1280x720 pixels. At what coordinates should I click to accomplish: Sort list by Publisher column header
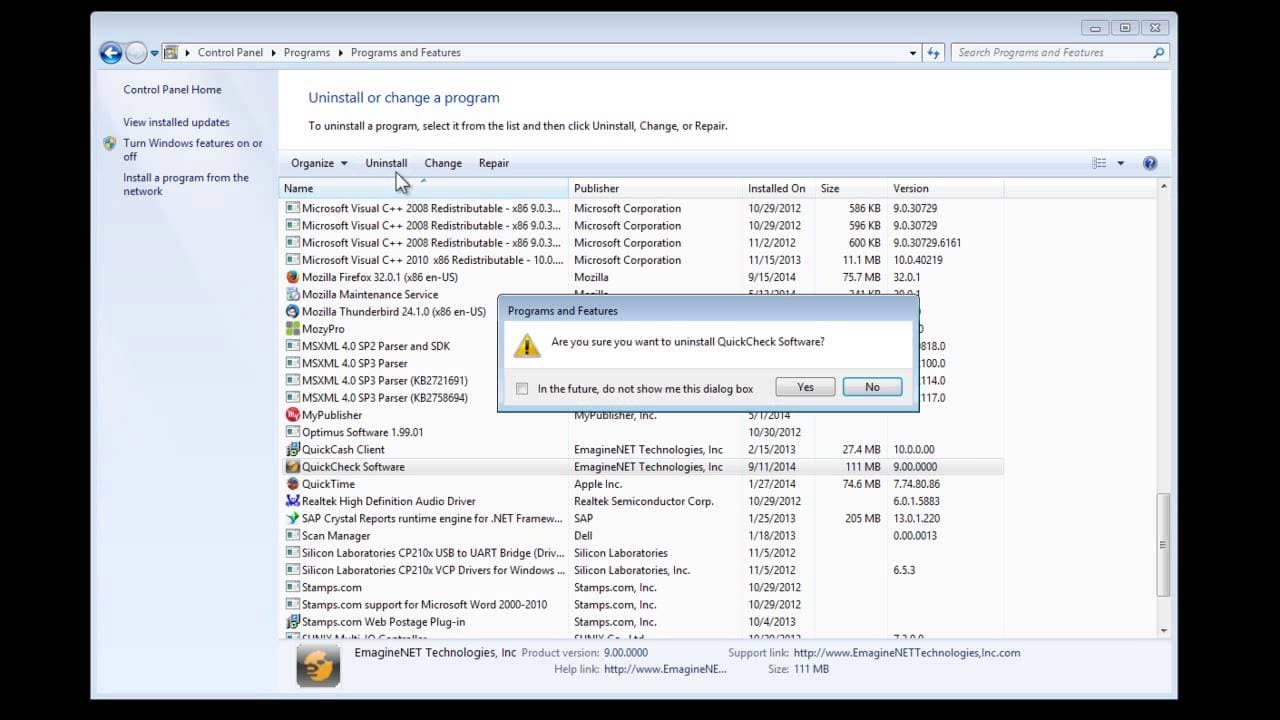656,188
